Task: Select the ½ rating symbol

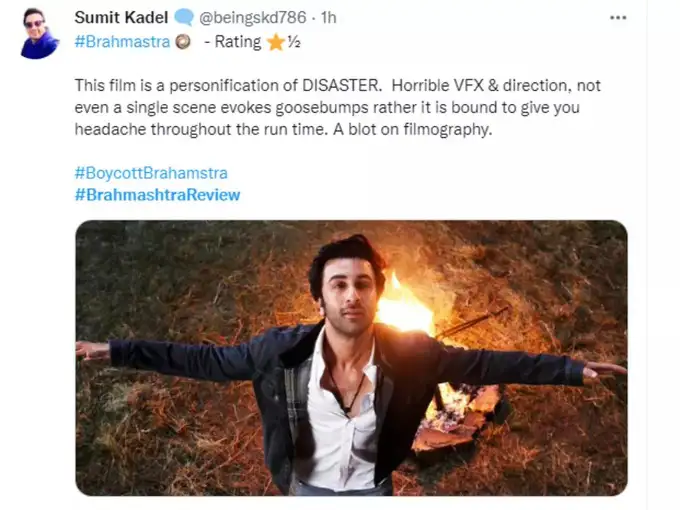Action: (x=294, y=42)
